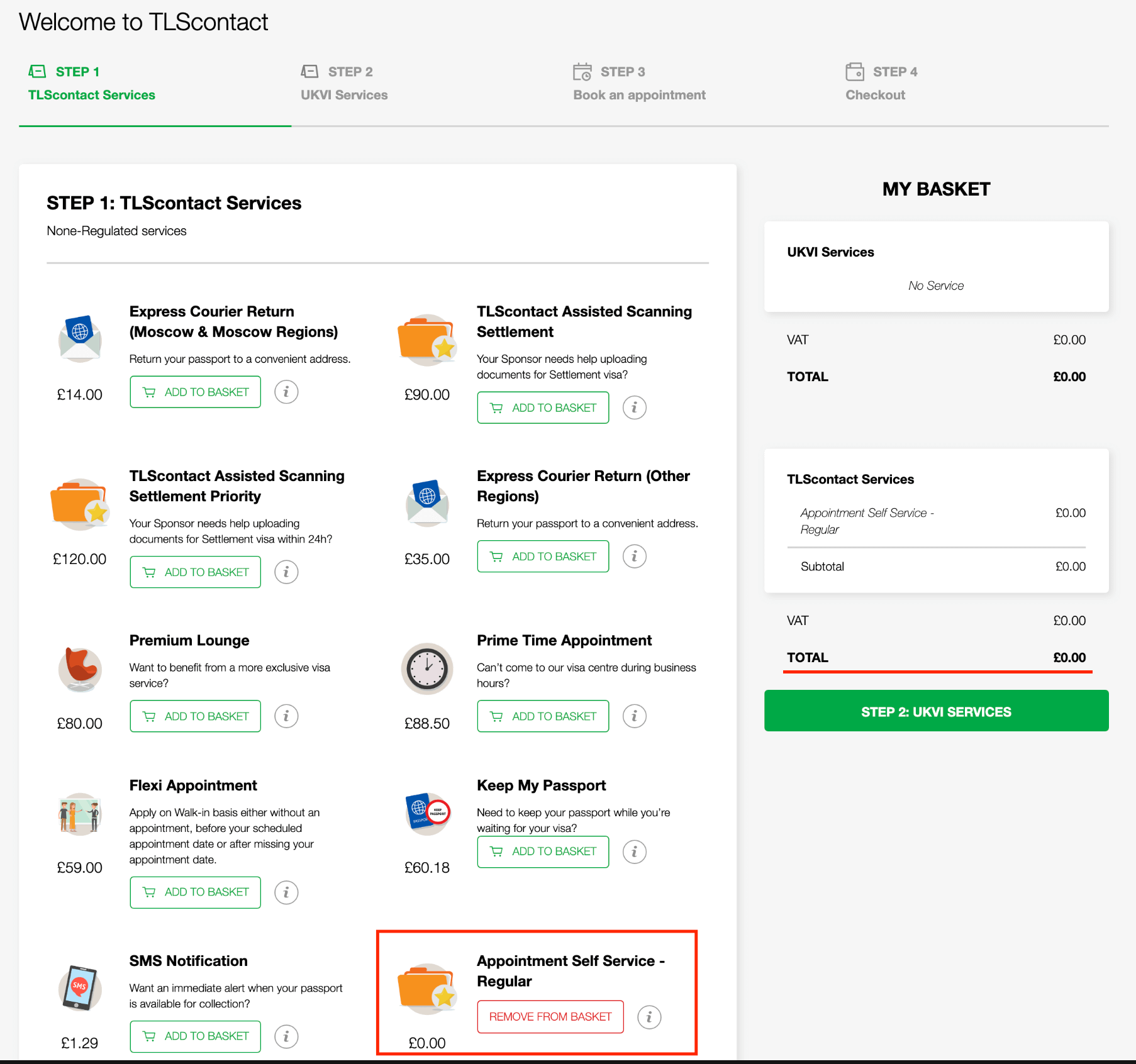Open Premium Lounge info icon
The height and width of the screenshot is (1064, 1136).
click(286, 716)
